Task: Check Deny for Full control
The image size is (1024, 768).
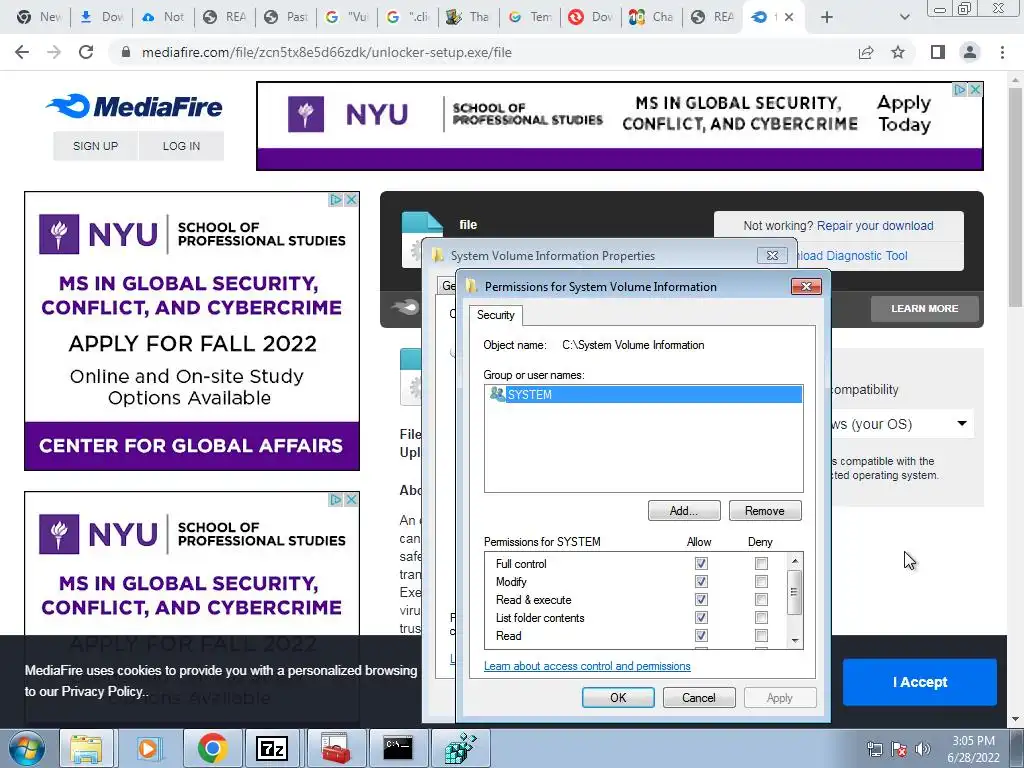Action: click(761, 563)
